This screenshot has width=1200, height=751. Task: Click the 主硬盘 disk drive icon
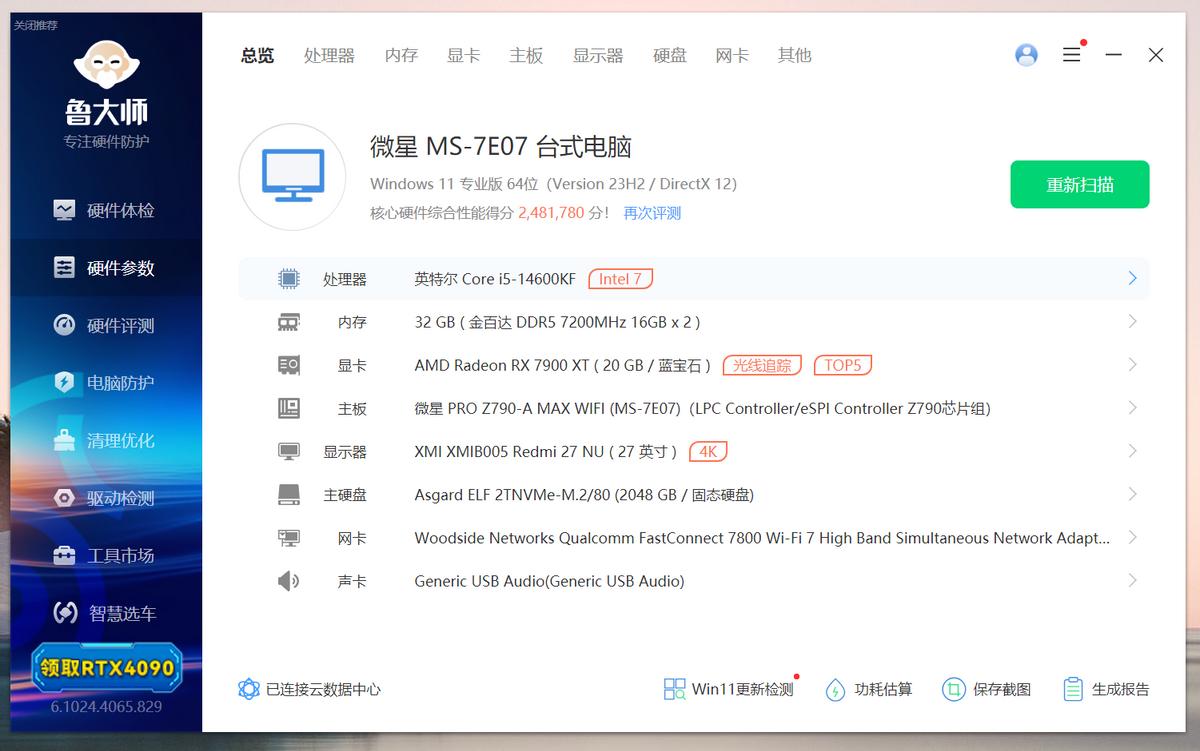pos(288,494)
